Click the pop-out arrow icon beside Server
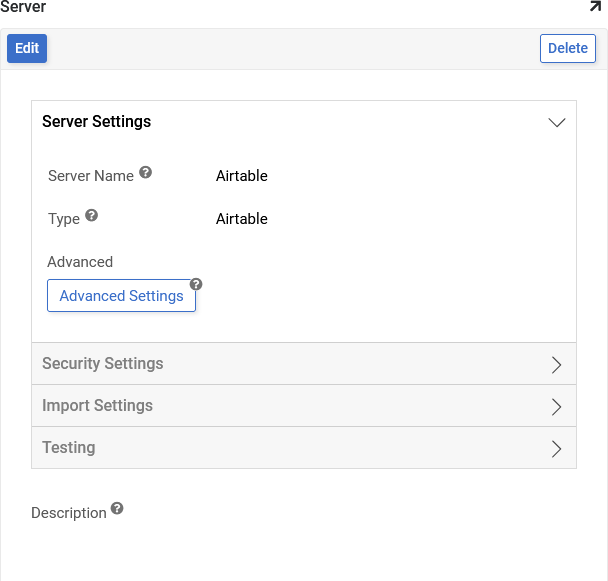608x581 pixels. point(595,7)
